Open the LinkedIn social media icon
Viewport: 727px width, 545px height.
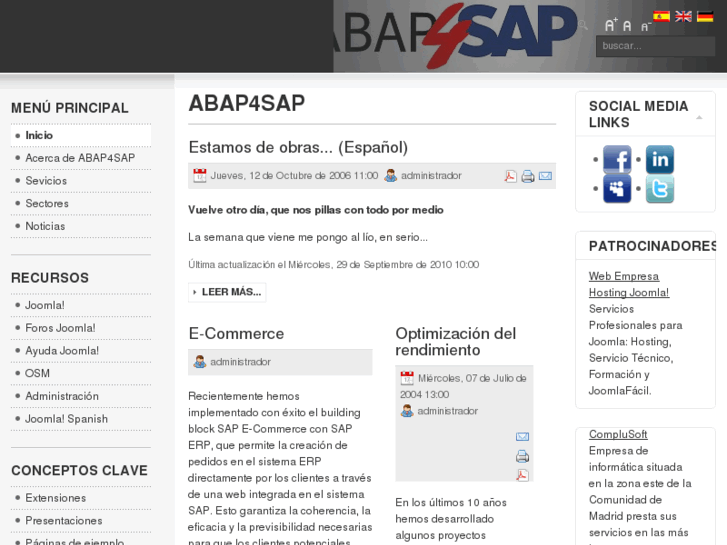click(x=659, y=159)
